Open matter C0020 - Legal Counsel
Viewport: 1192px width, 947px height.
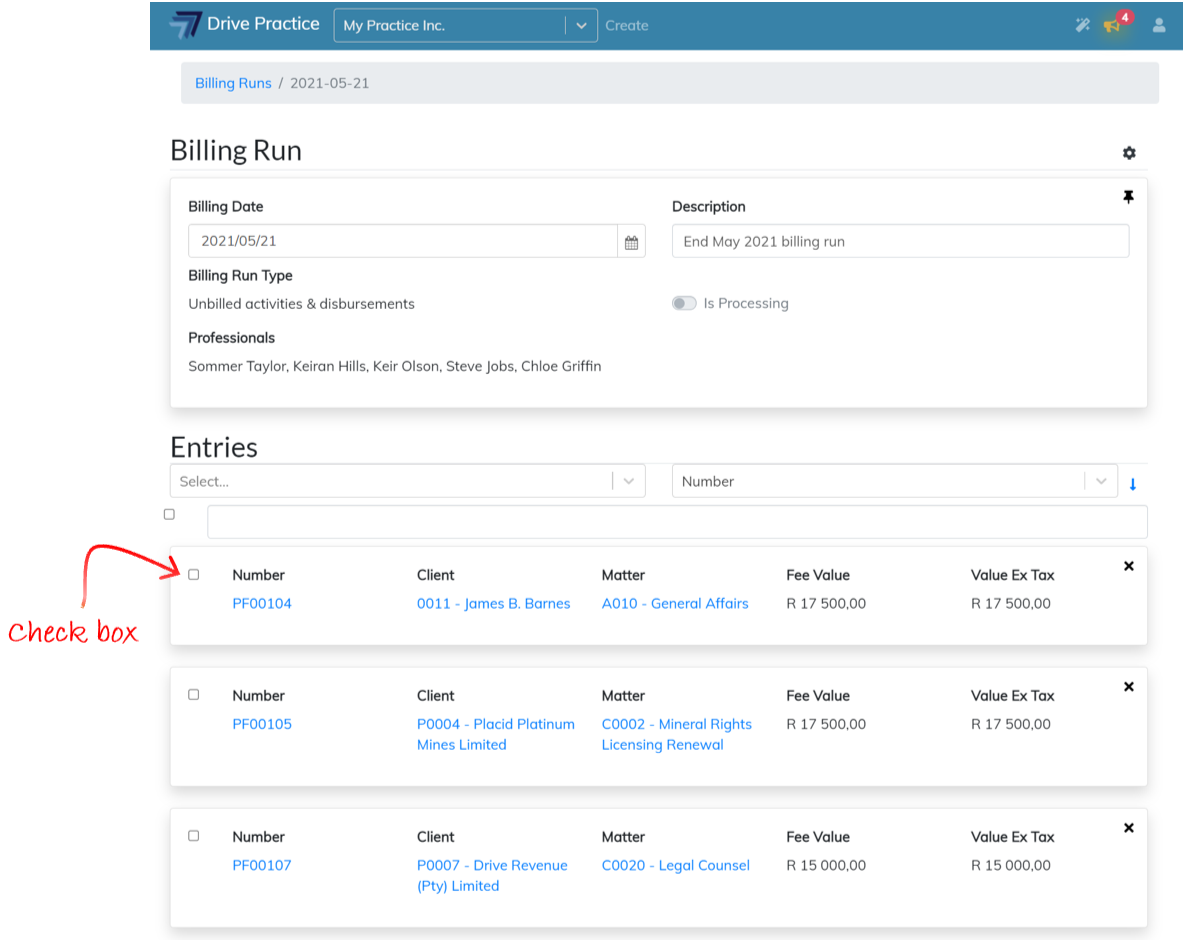coord(675,865)
